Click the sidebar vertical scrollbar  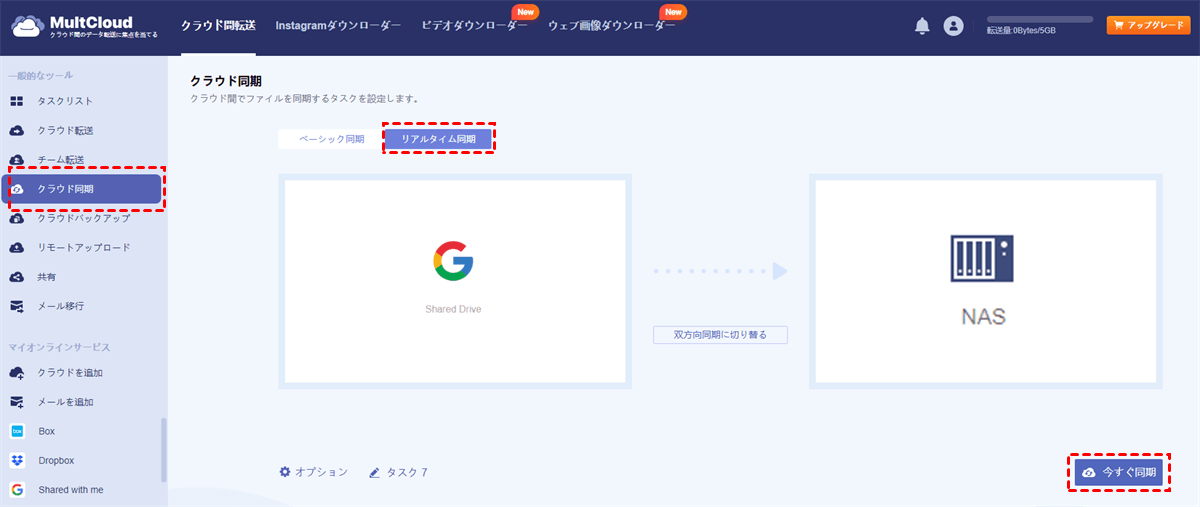click(164, 450)
